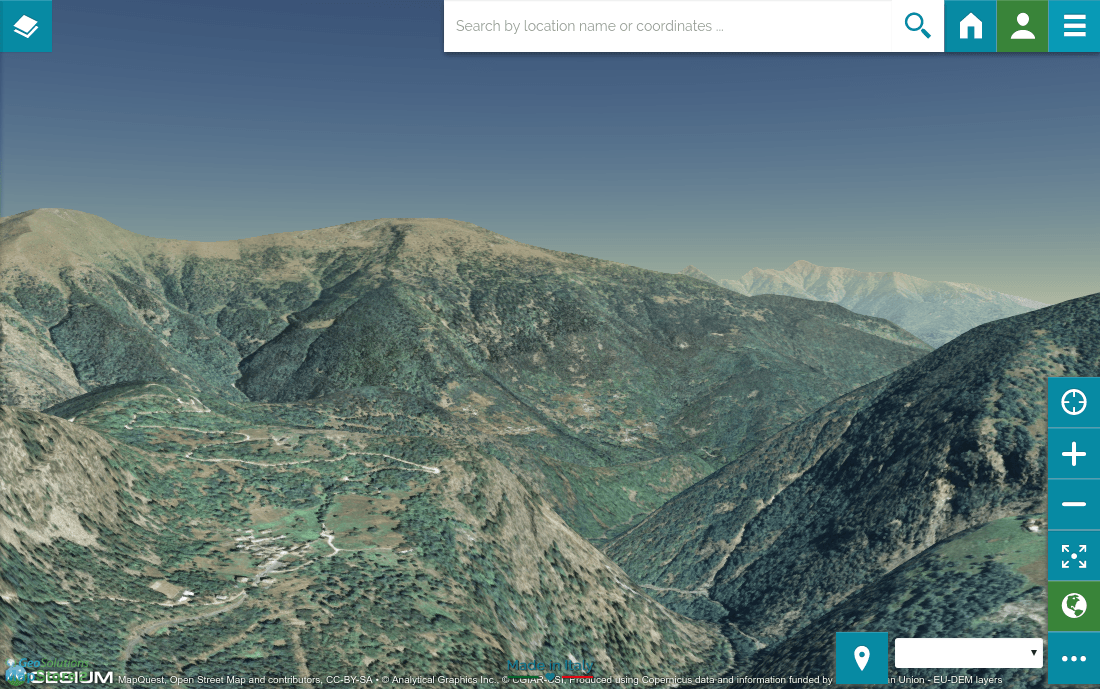Locate my position with crosshair button
The height and width of the screenshot is (689, 1100).
point(1073,403)
